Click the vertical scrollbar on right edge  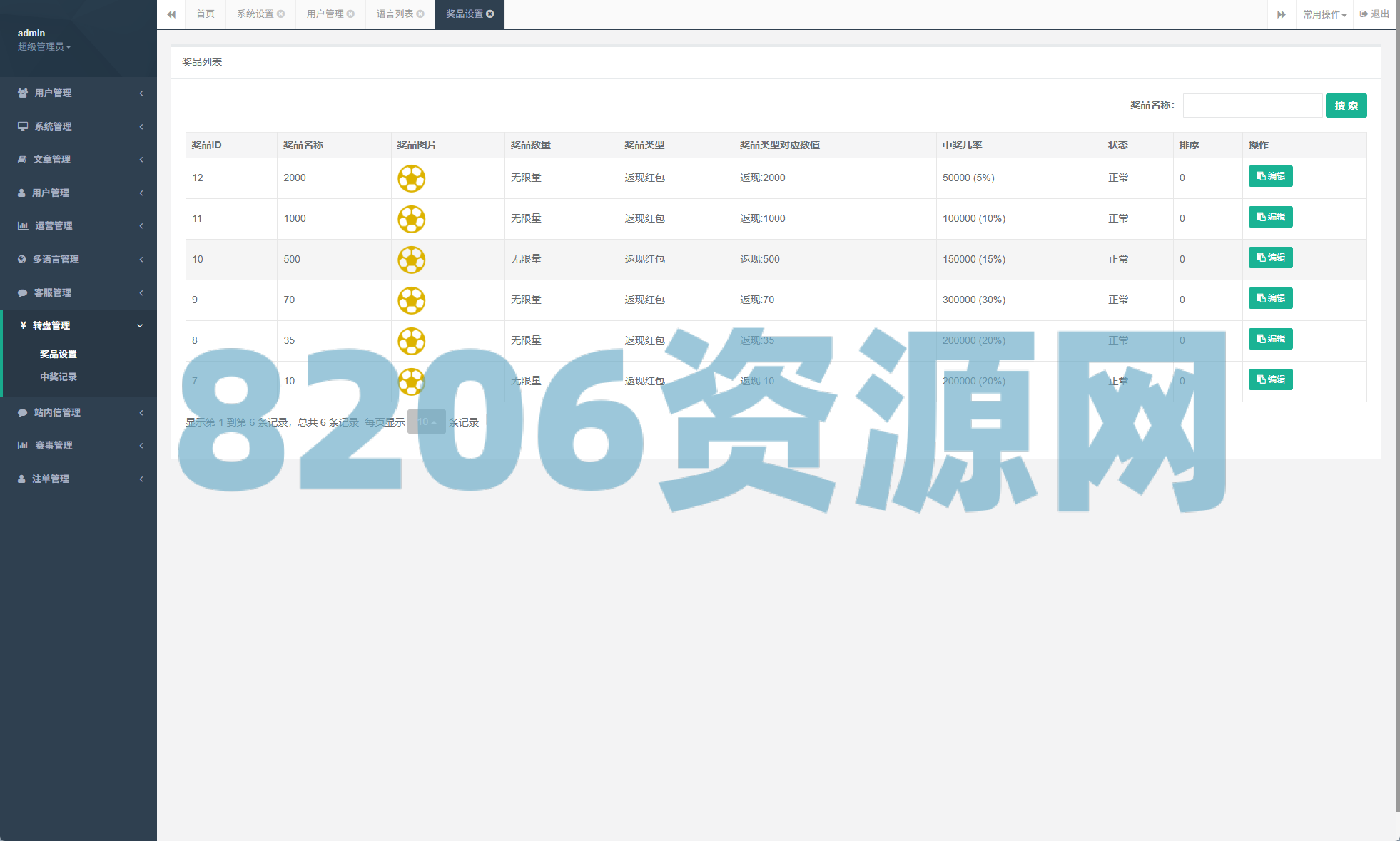click(1397, 405)
